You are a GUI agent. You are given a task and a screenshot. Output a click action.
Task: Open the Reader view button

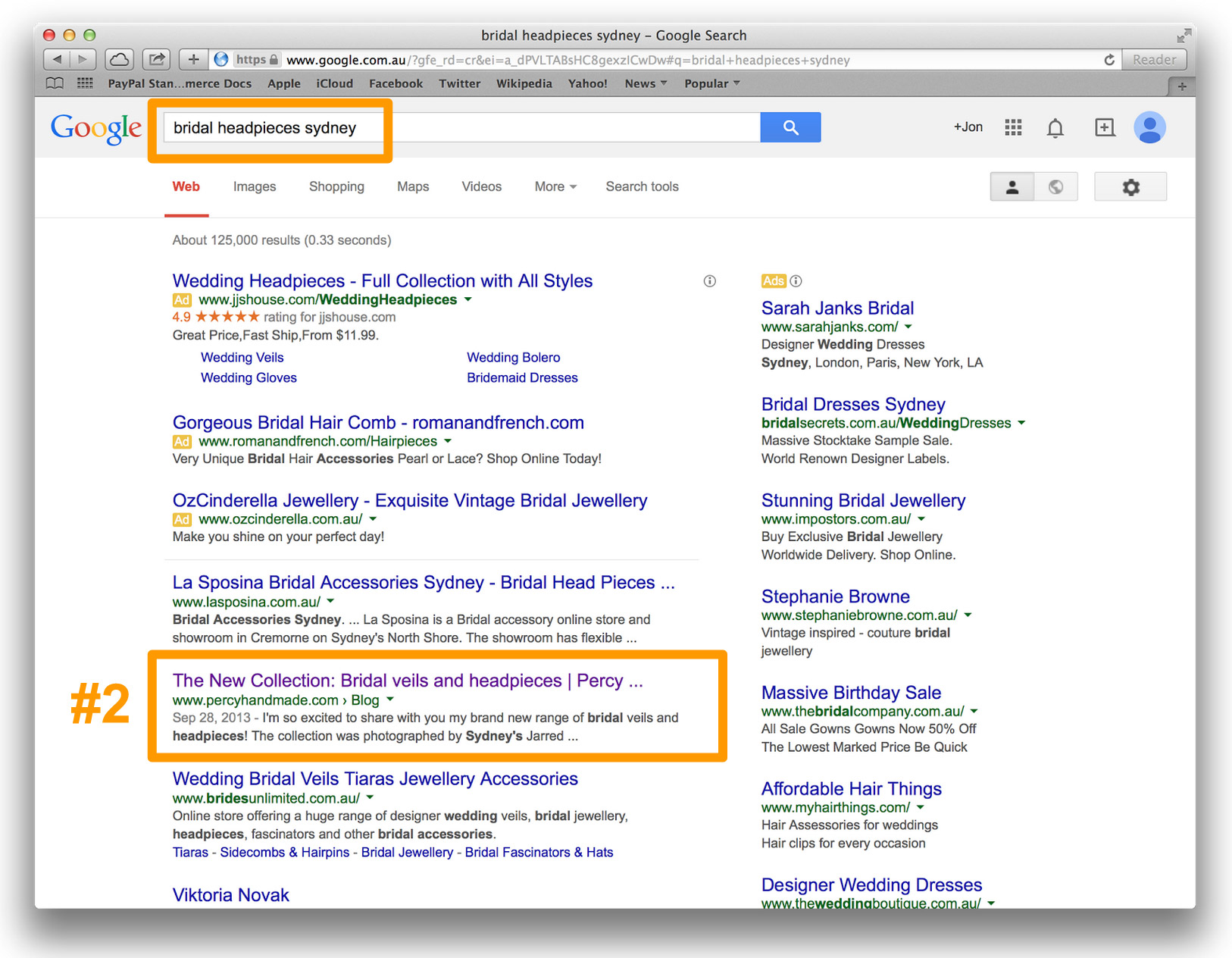1154,59
